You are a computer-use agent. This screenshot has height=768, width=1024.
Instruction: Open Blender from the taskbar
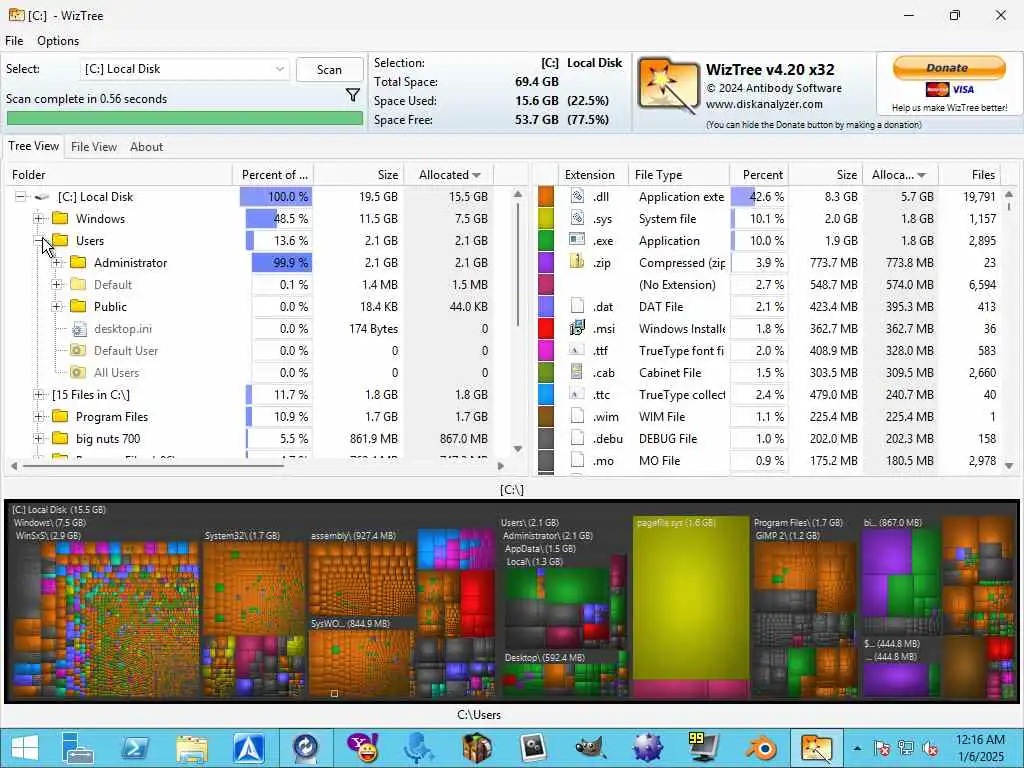coord(761,748)
